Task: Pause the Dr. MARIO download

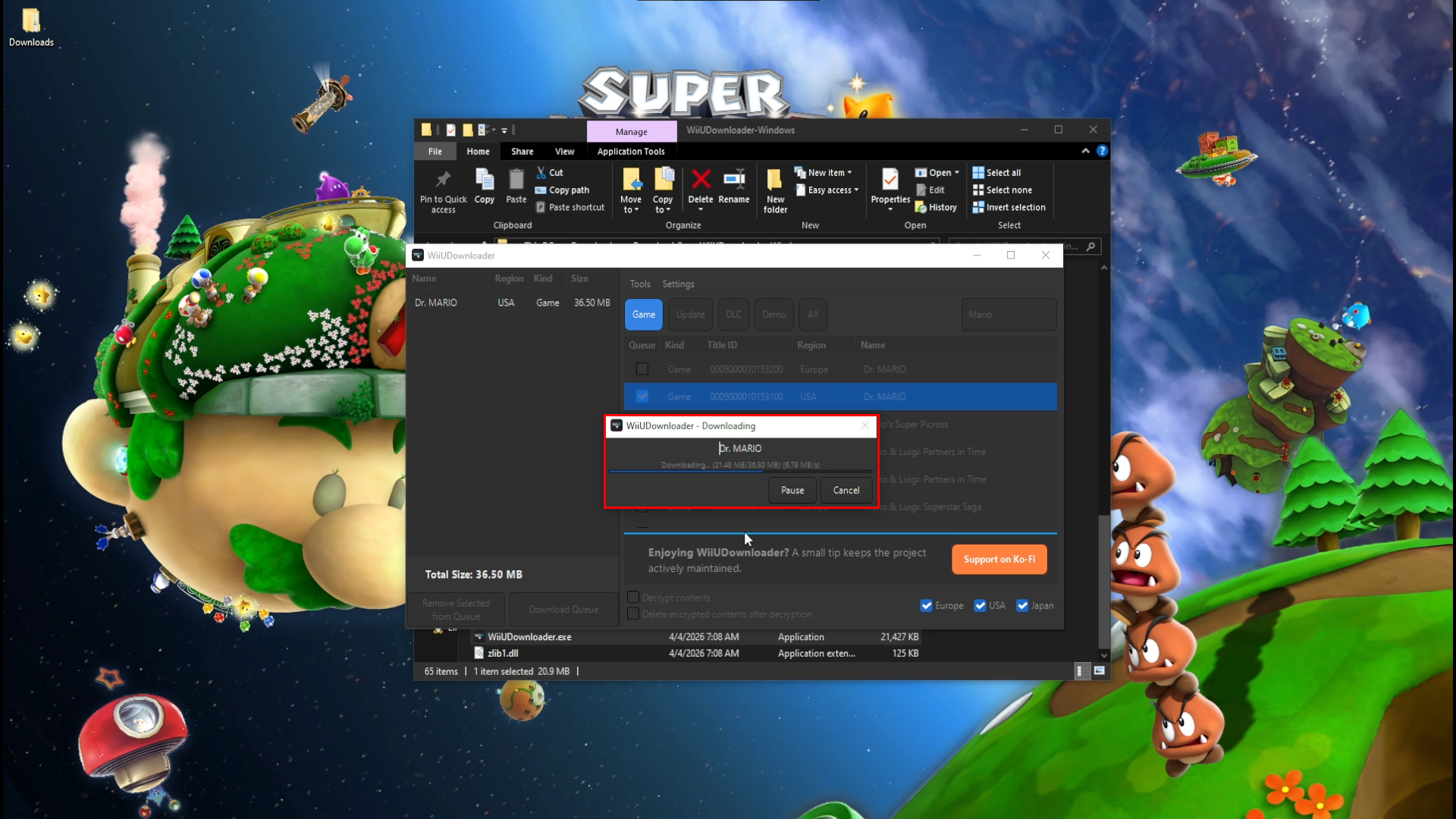Action: 792,491
